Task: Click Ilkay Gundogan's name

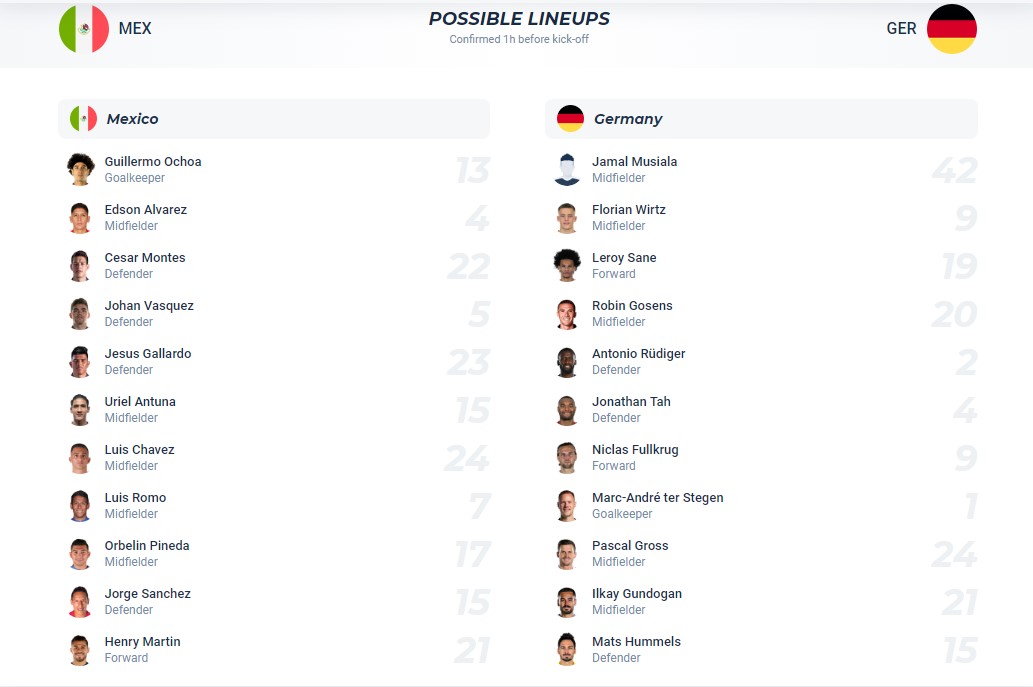Action: tap(637, 594)
